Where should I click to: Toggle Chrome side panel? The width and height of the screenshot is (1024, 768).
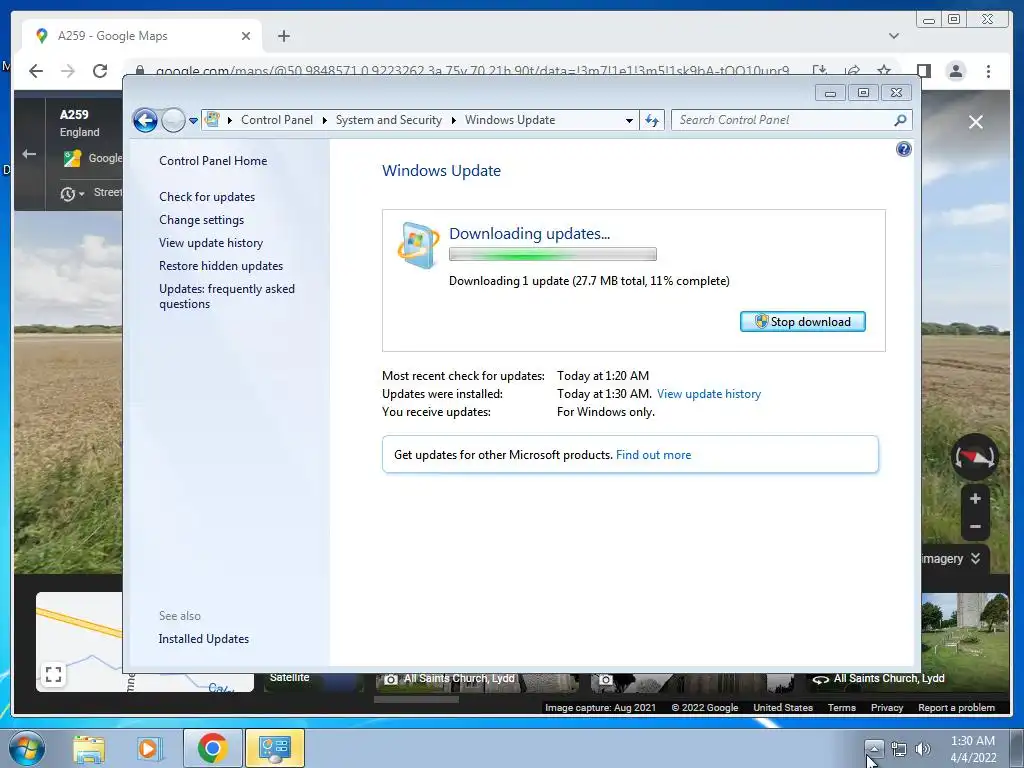(x=923, y=71)
